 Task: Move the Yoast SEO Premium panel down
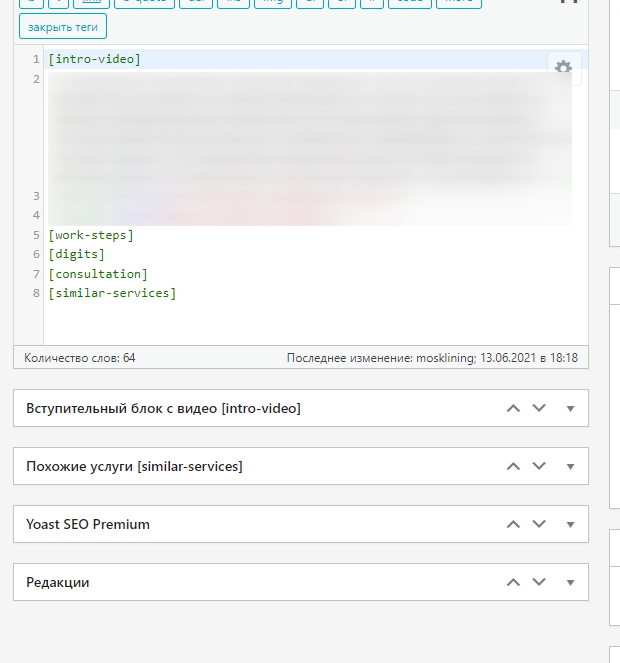pos(539,524)
